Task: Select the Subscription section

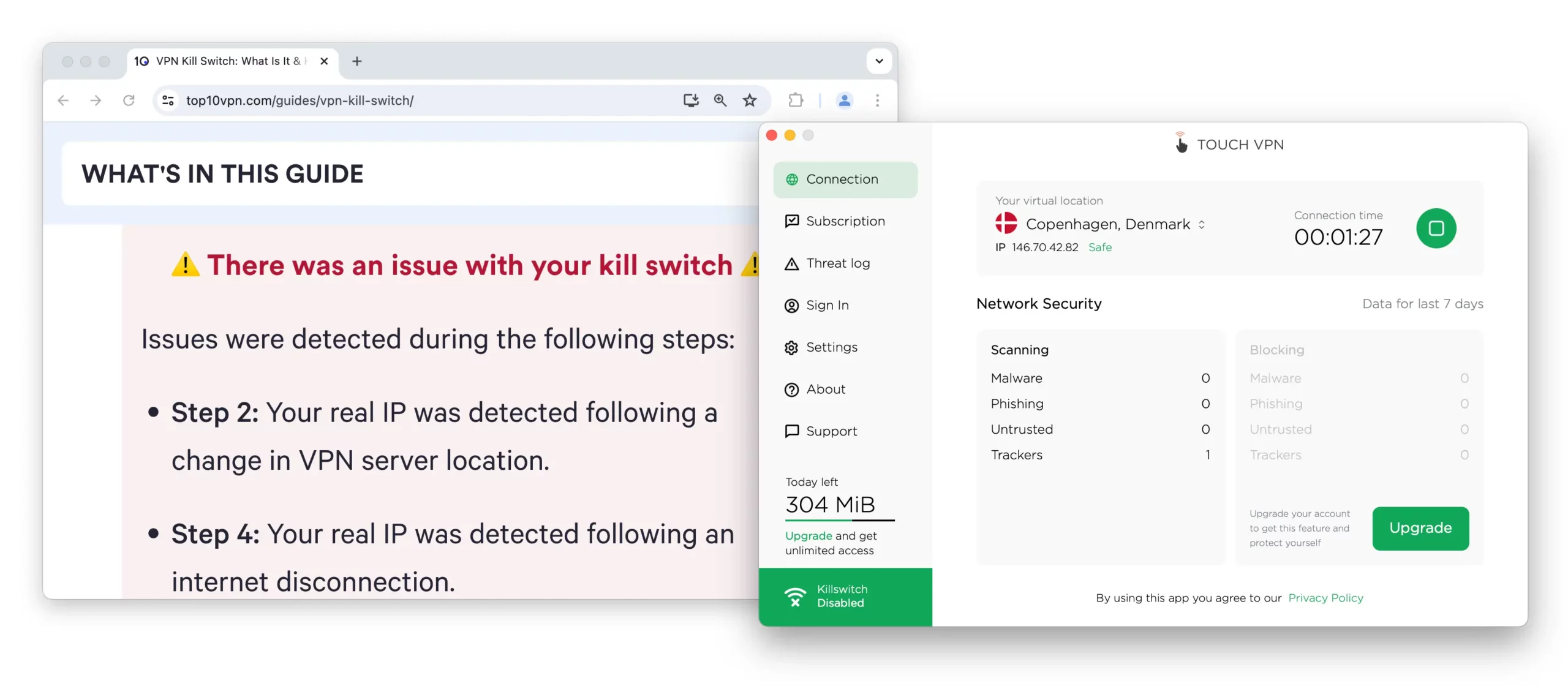Action: [845, 221]
